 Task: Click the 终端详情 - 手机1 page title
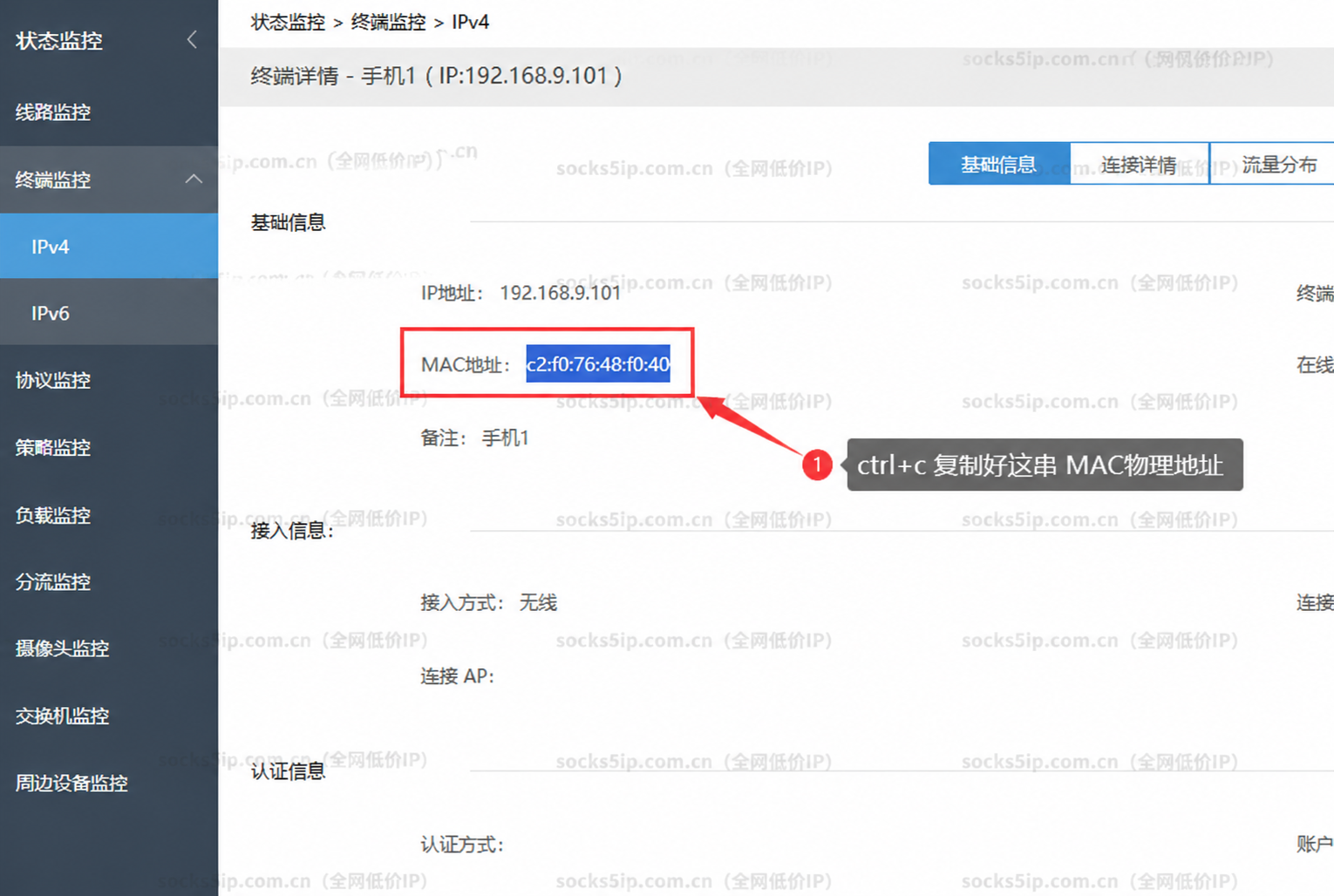pyautogui.click(x=436, y=76)
